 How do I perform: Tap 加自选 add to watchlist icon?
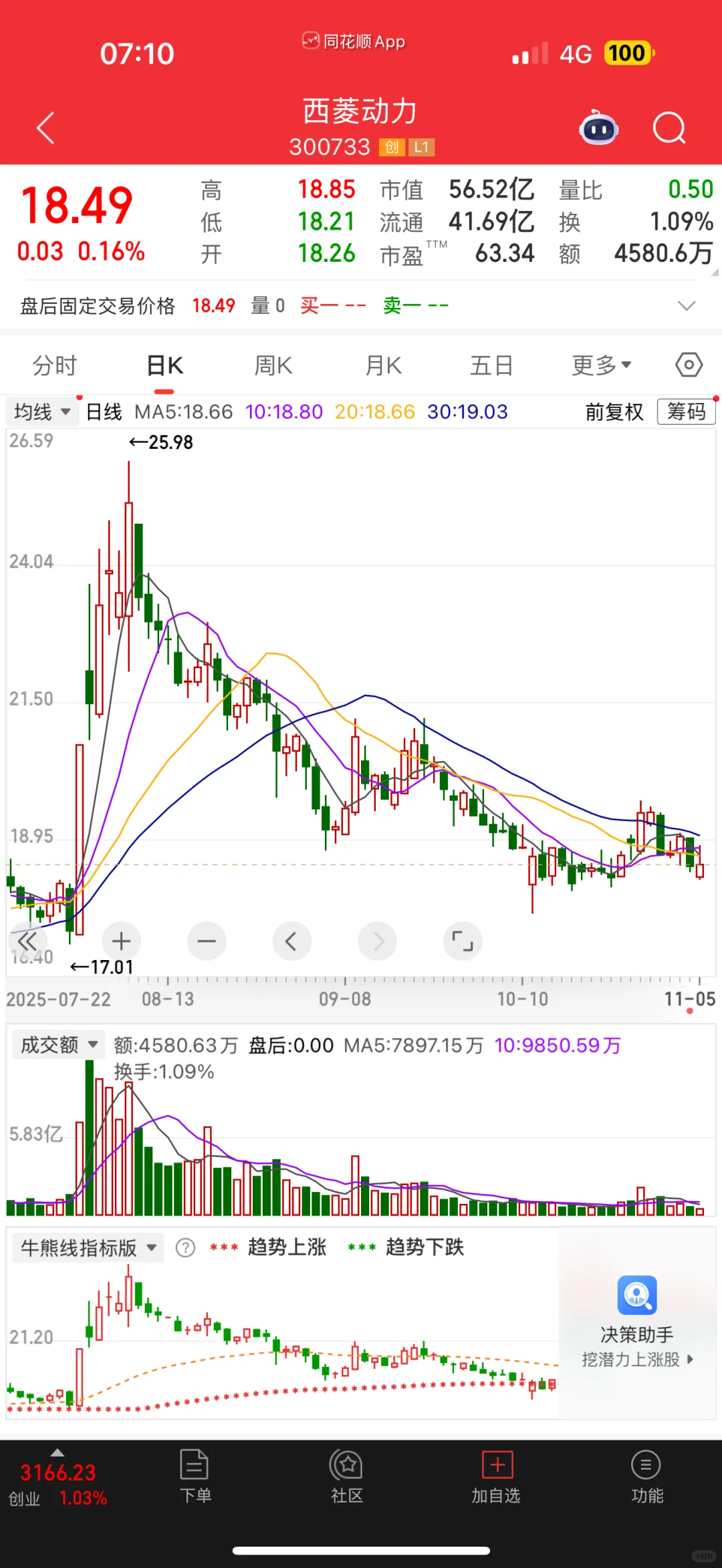point(497,1464)
